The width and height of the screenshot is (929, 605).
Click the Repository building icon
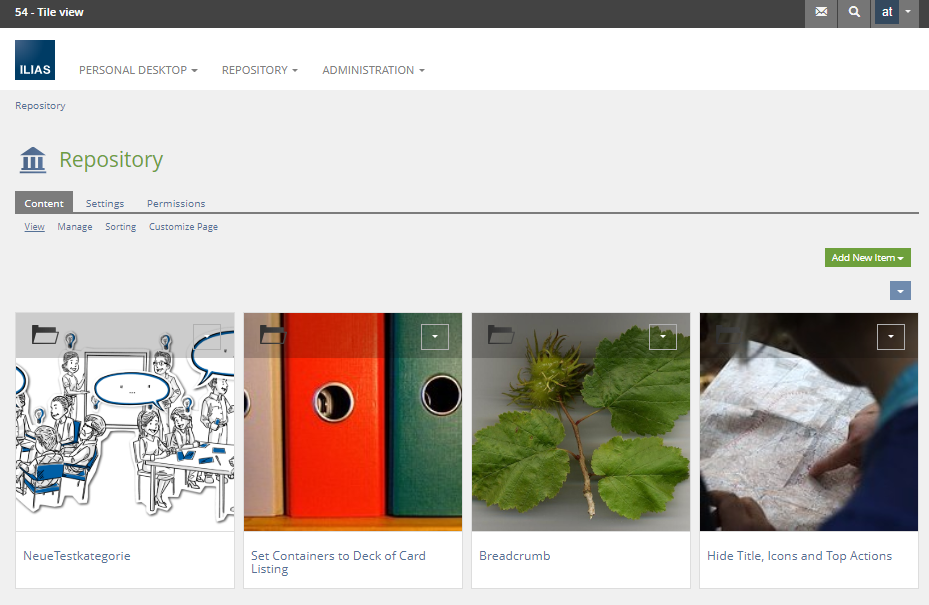point(33,160)
